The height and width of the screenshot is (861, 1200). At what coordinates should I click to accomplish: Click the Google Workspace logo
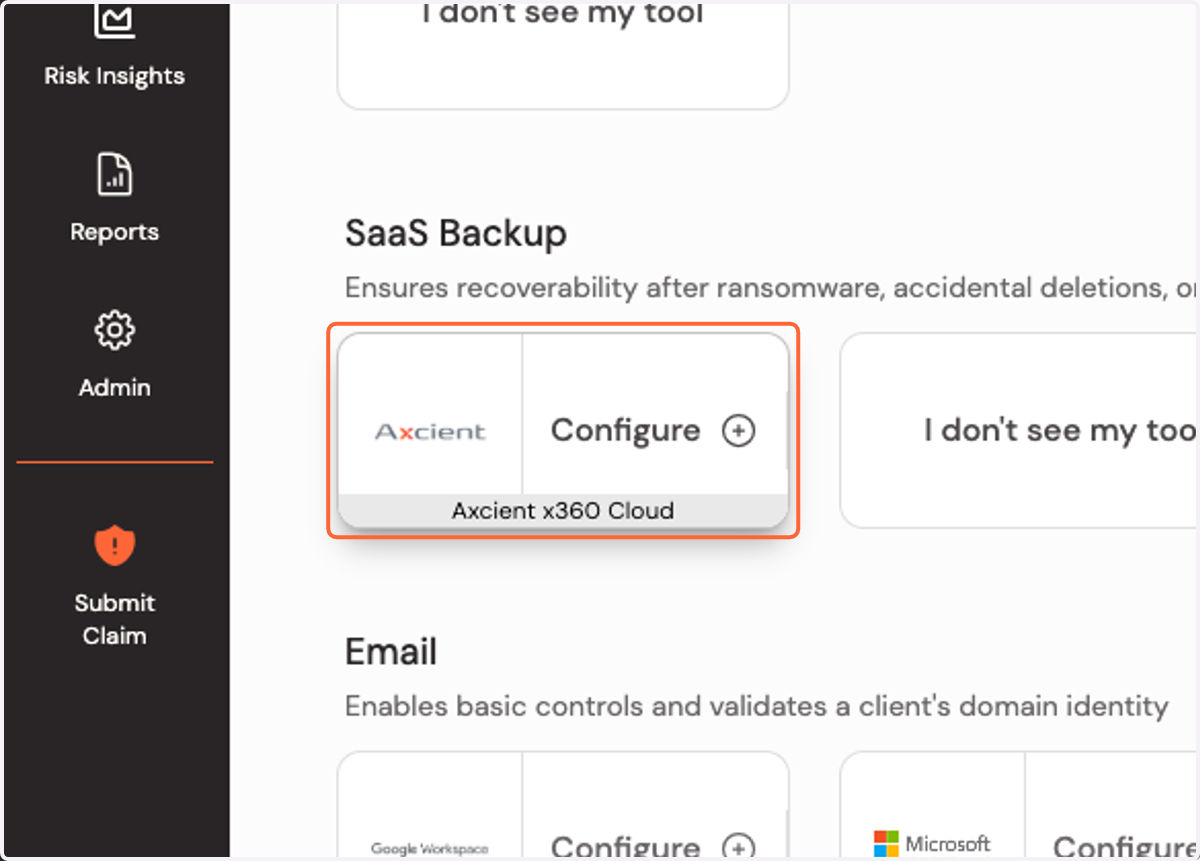click(430, 848)
